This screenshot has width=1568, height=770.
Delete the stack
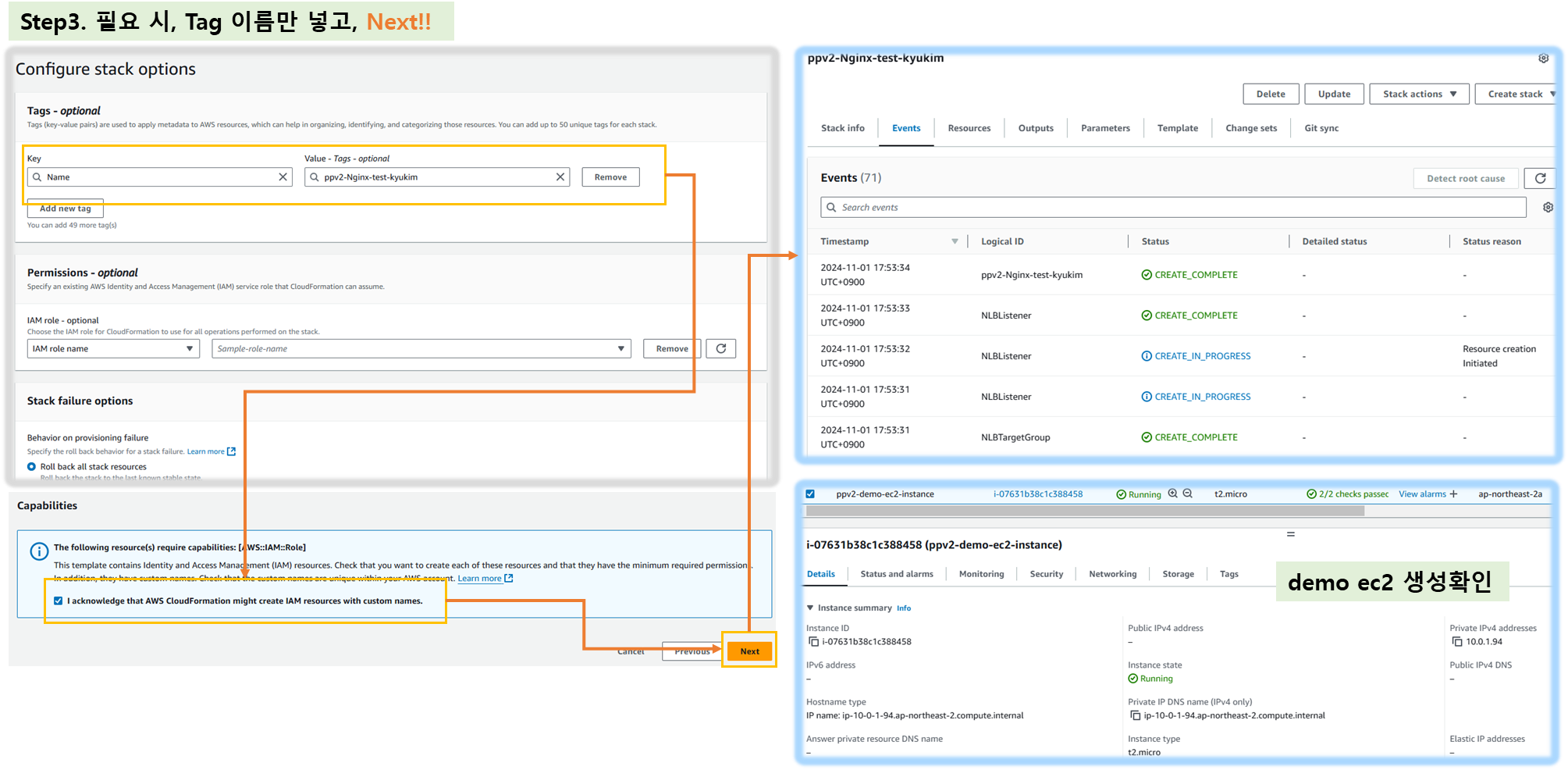pos(1271,94)
